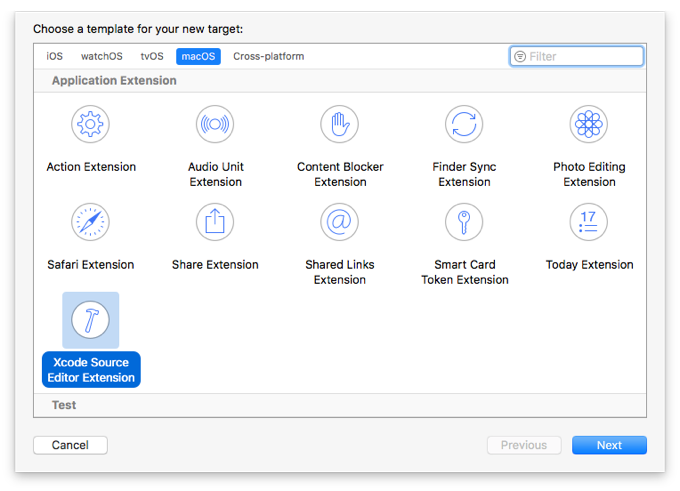Screen dimensions: 680x491
Task: Select the Today Extension calendar icon
Action: [x=588, y=222]
